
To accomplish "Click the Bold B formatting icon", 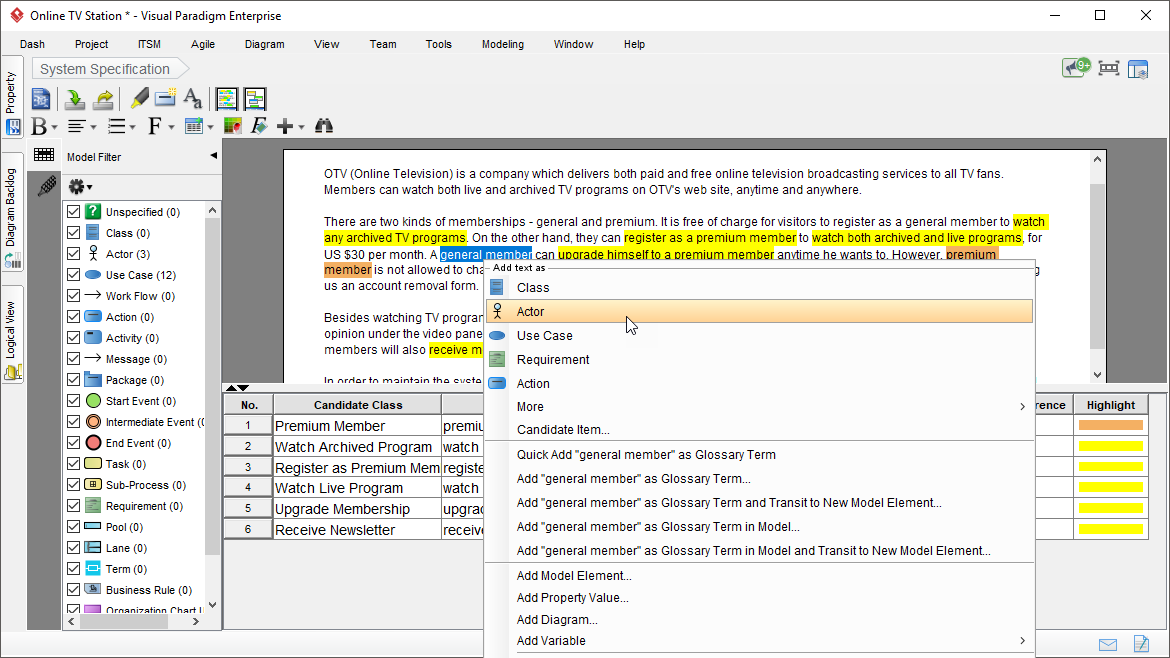I will pos(39,127).
